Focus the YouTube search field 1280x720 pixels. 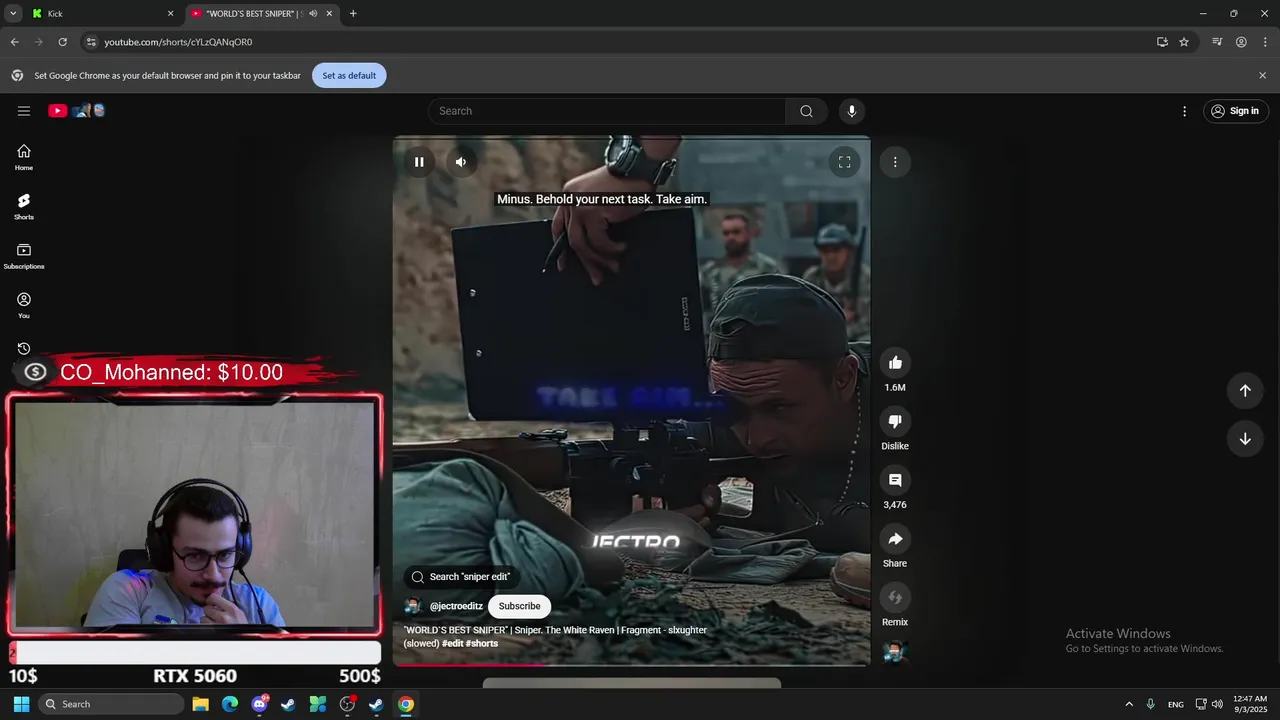point(607,111)
